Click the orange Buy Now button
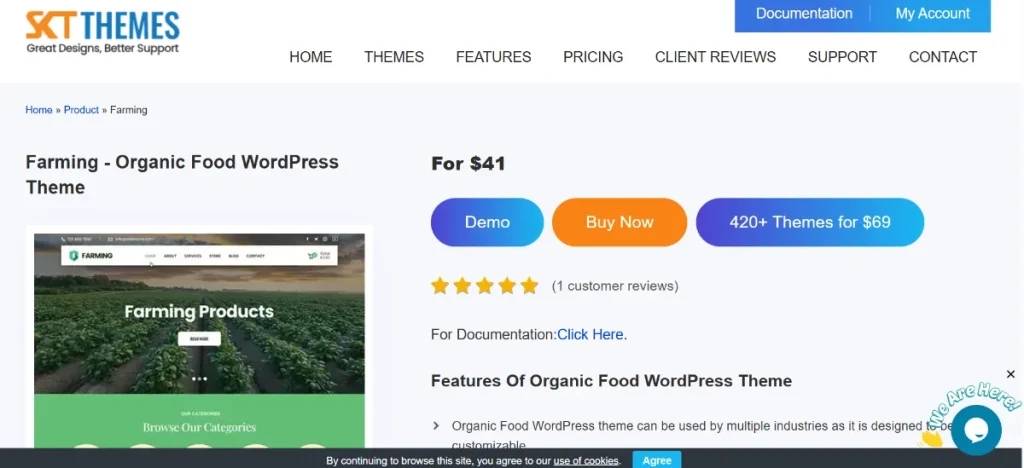The width and height of the screenshot is (1024, 468). (619, 222)
